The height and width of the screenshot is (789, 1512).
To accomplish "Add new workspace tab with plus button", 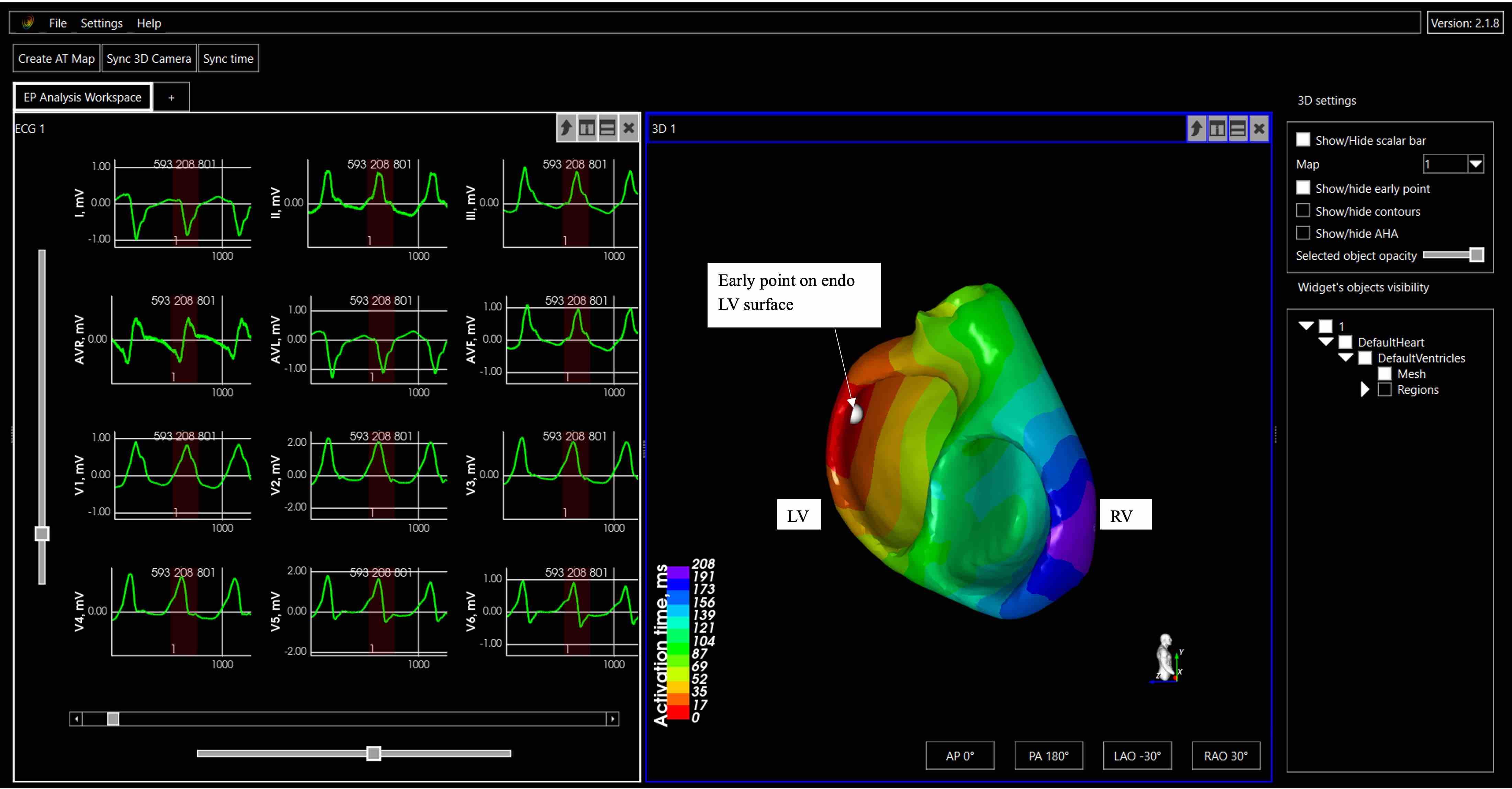I will click(x=171, y=98).
